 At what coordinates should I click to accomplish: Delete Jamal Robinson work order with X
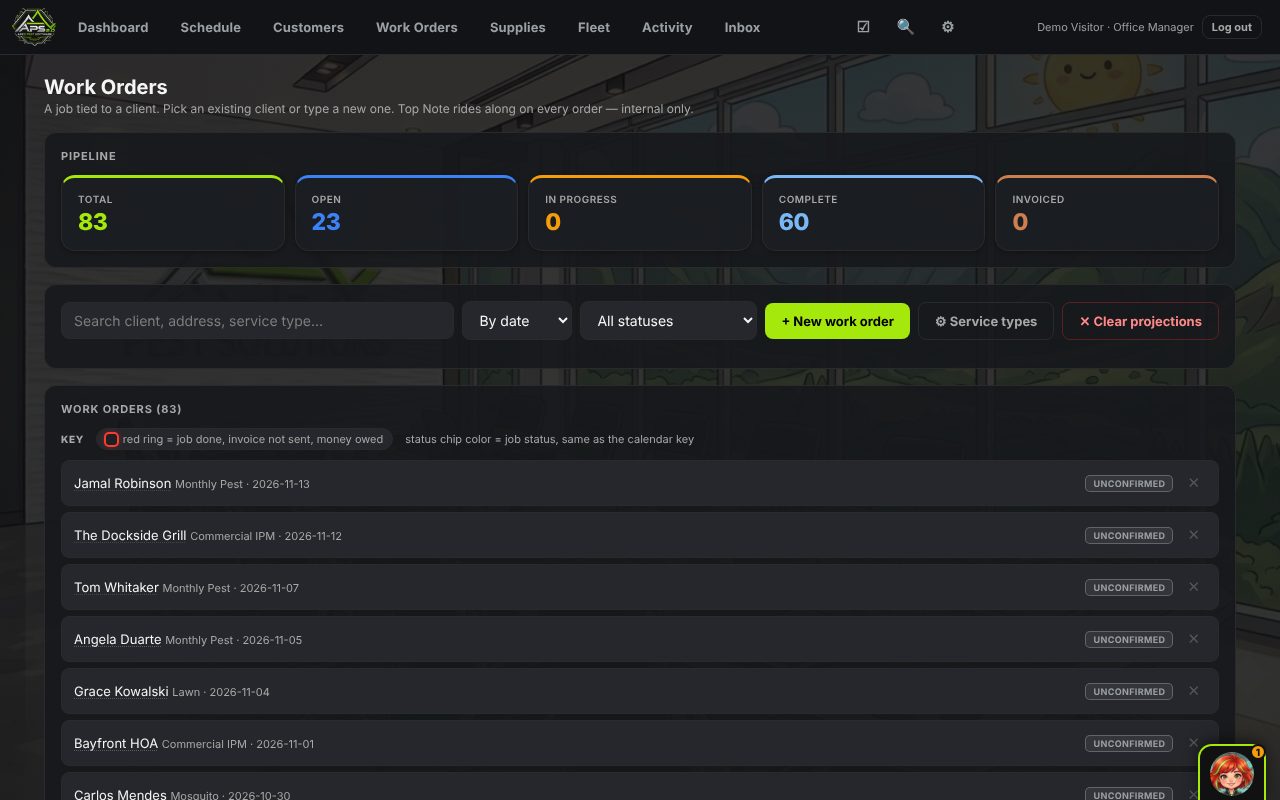[x=1193, y=483]
